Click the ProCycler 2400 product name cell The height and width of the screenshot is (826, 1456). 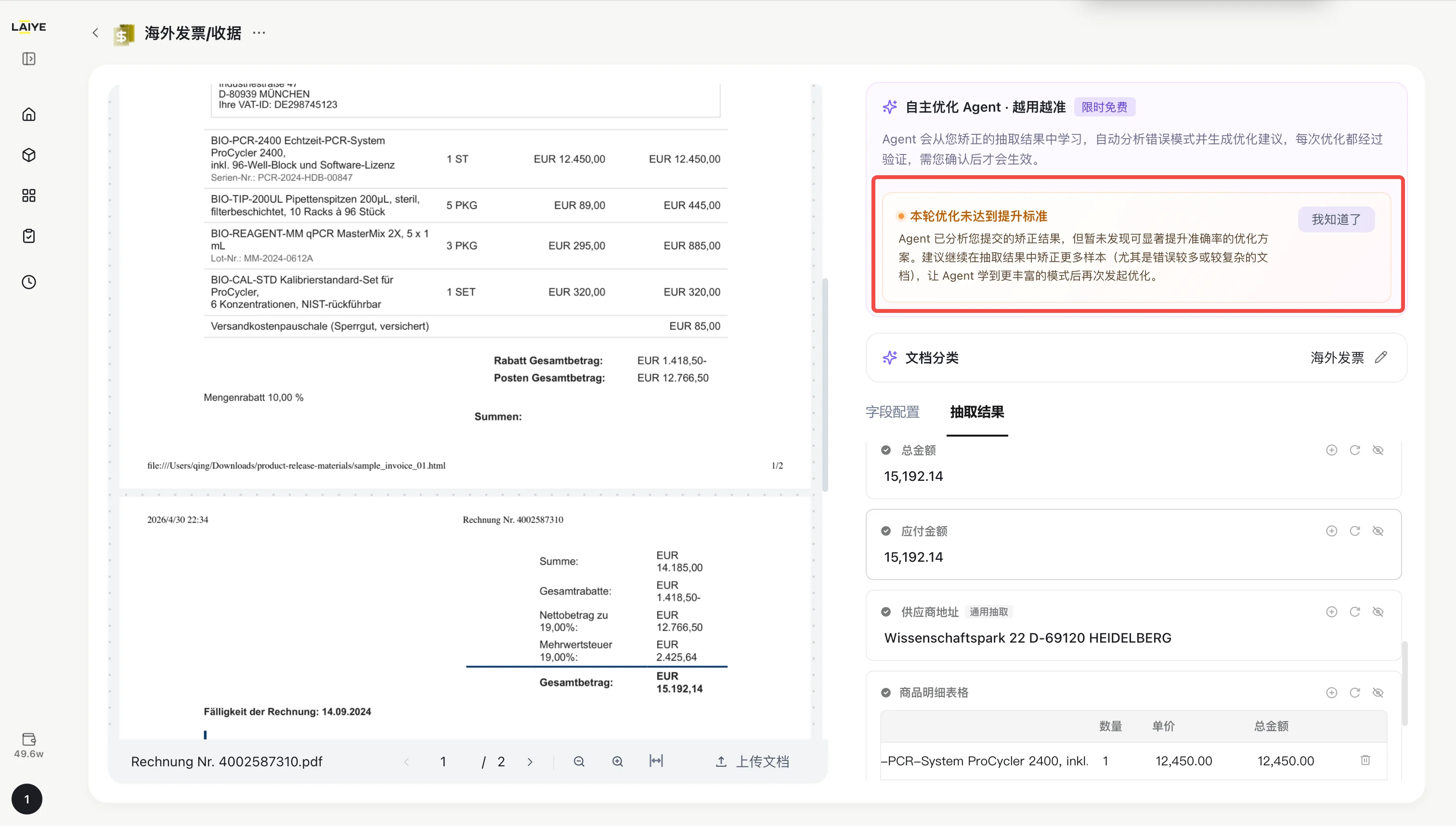pyautogui.click(x=985, y=761)
